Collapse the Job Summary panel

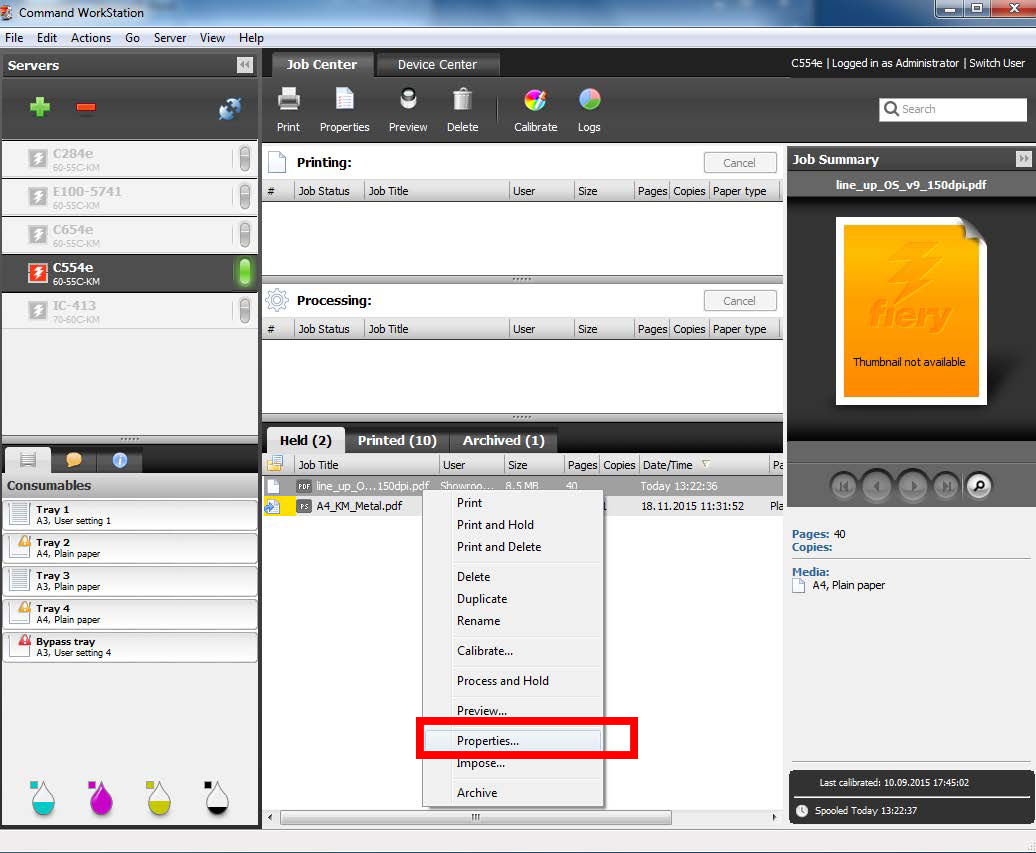[x=1023, y=159]
